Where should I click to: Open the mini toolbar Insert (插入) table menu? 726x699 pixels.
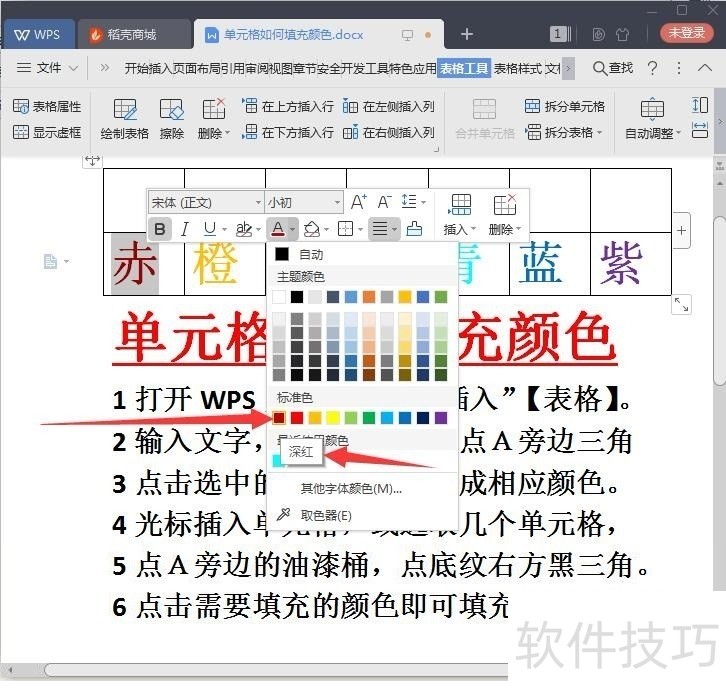click(x=460, y=214)
